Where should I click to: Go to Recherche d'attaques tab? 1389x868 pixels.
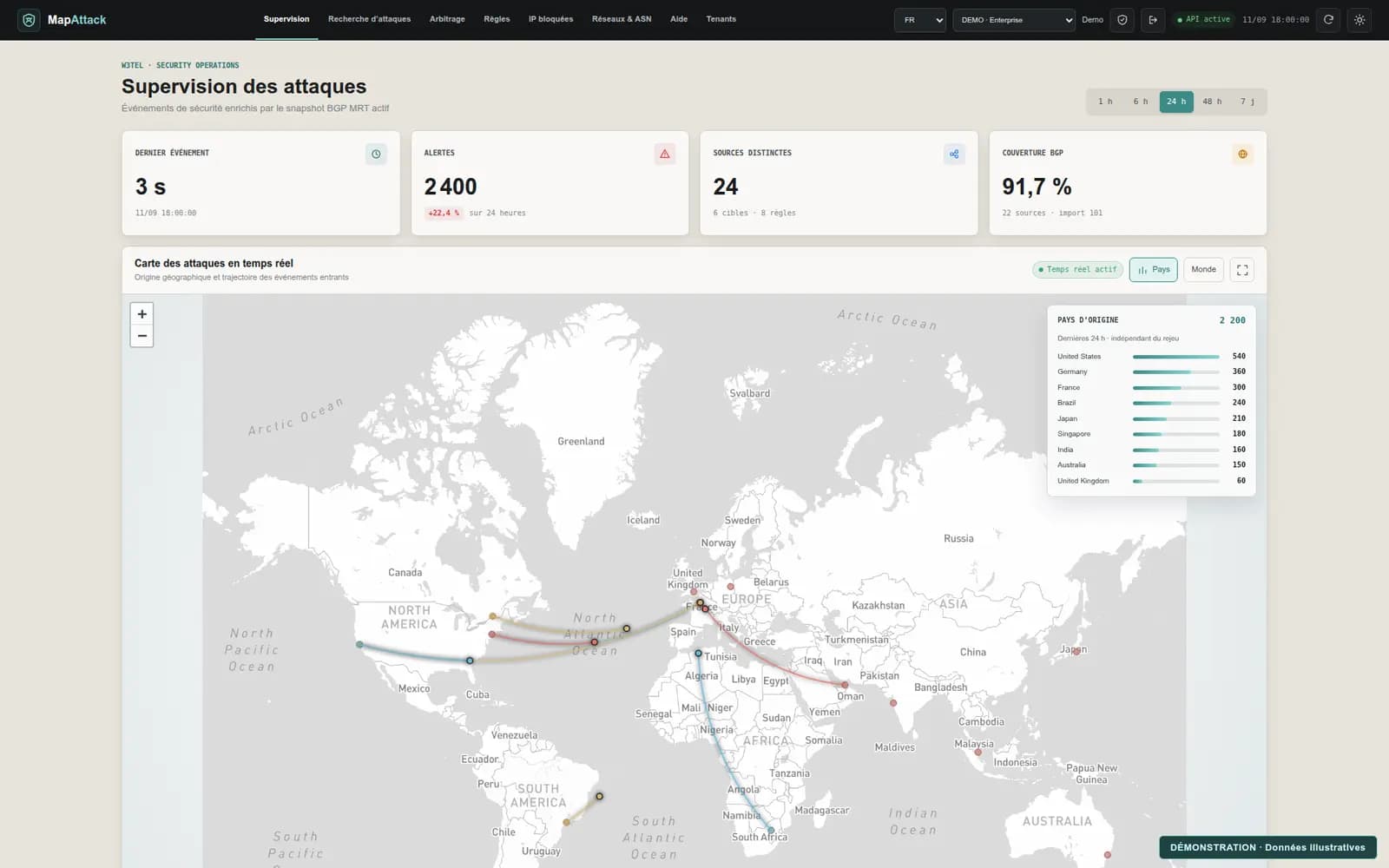tap(369, 19)
